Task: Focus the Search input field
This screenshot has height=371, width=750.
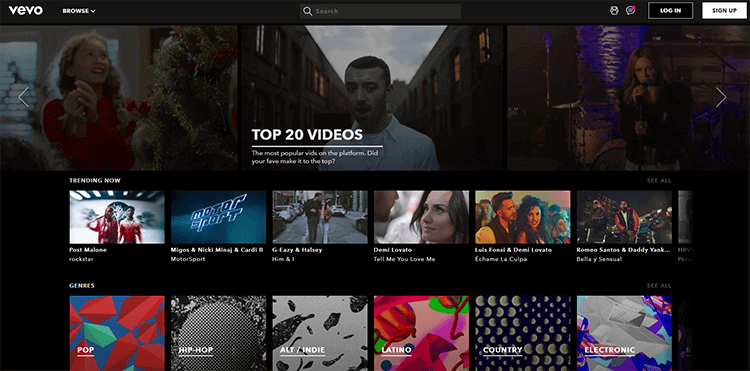Action: [x=380, y=11]
